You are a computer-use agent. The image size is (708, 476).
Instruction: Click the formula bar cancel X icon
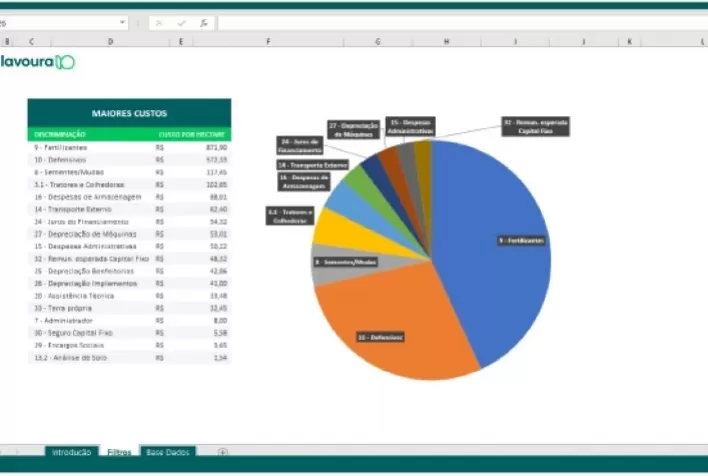pos(158,23)
